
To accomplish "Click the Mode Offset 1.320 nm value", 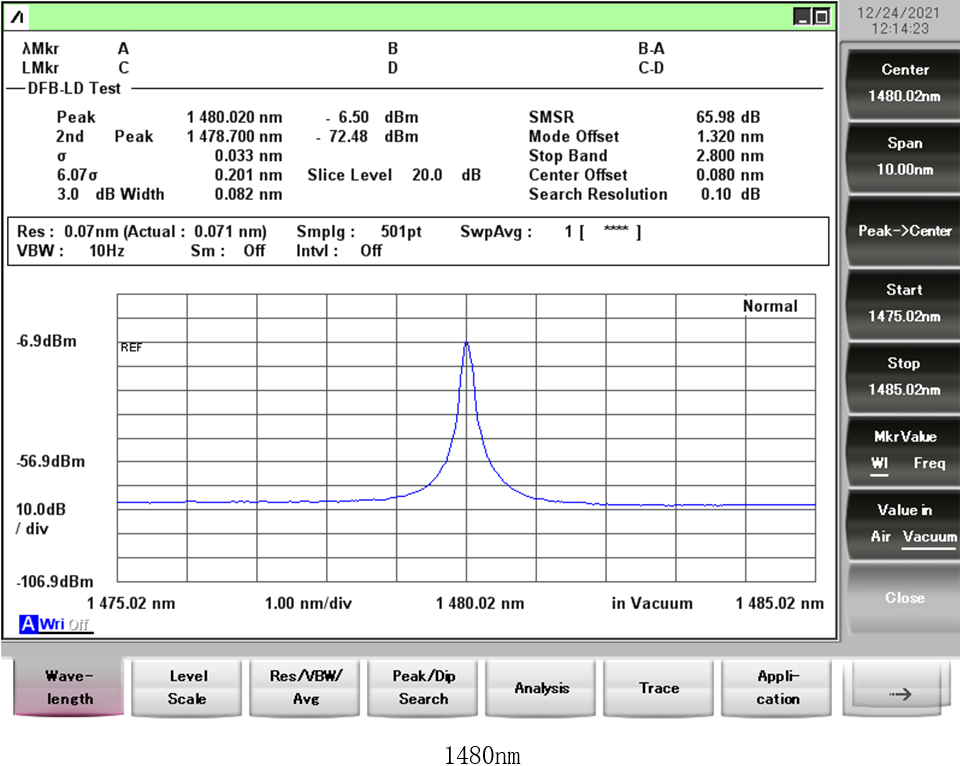I will (x=730, y=137).
